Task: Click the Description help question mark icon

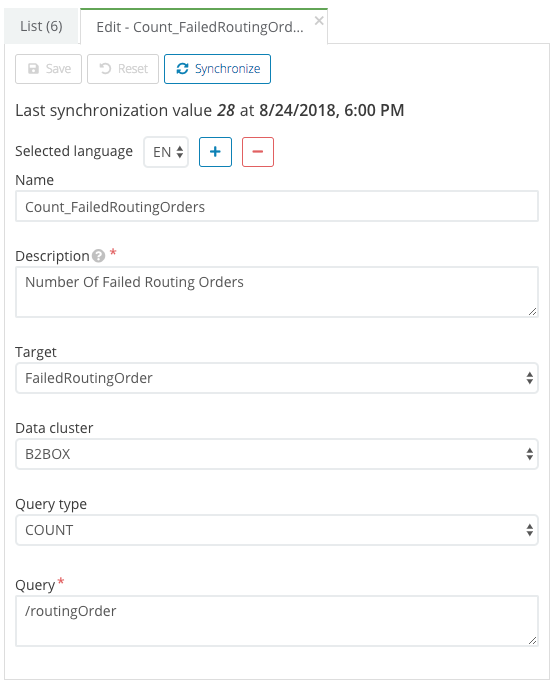Action: pos(99,256)
